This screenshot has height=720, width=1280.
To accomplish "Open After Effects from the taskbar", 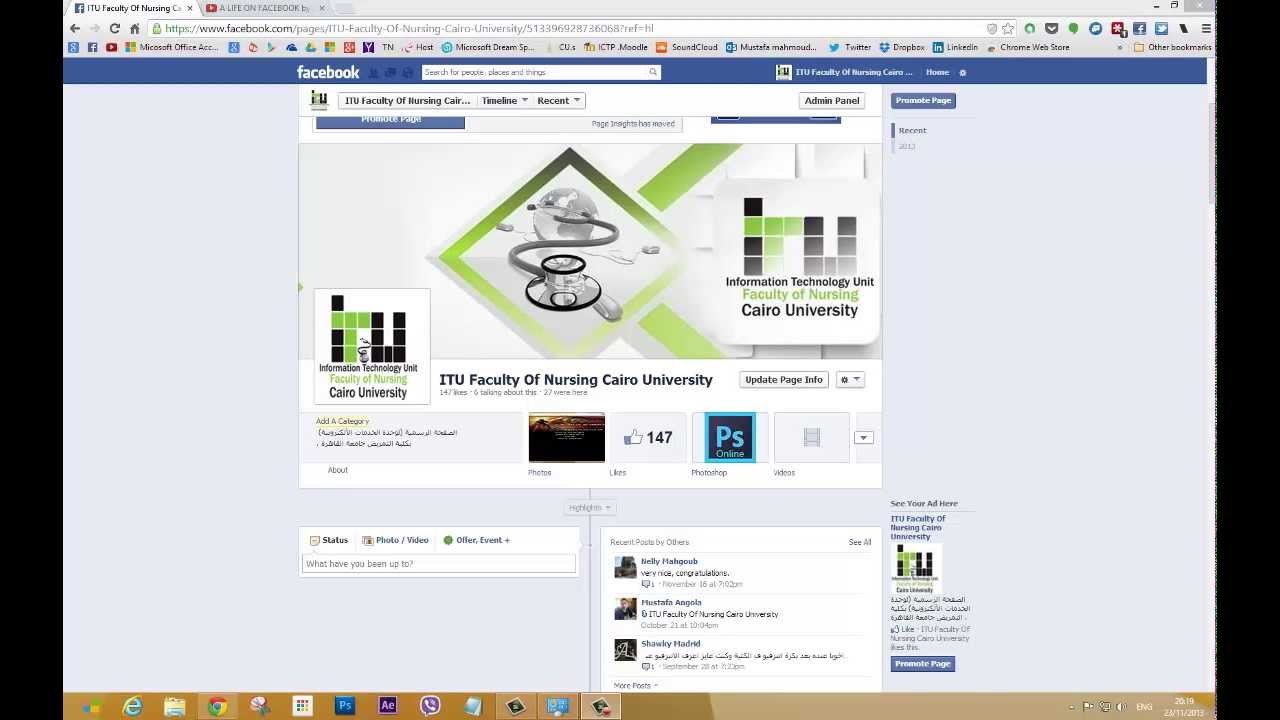I will pos(388,706).
